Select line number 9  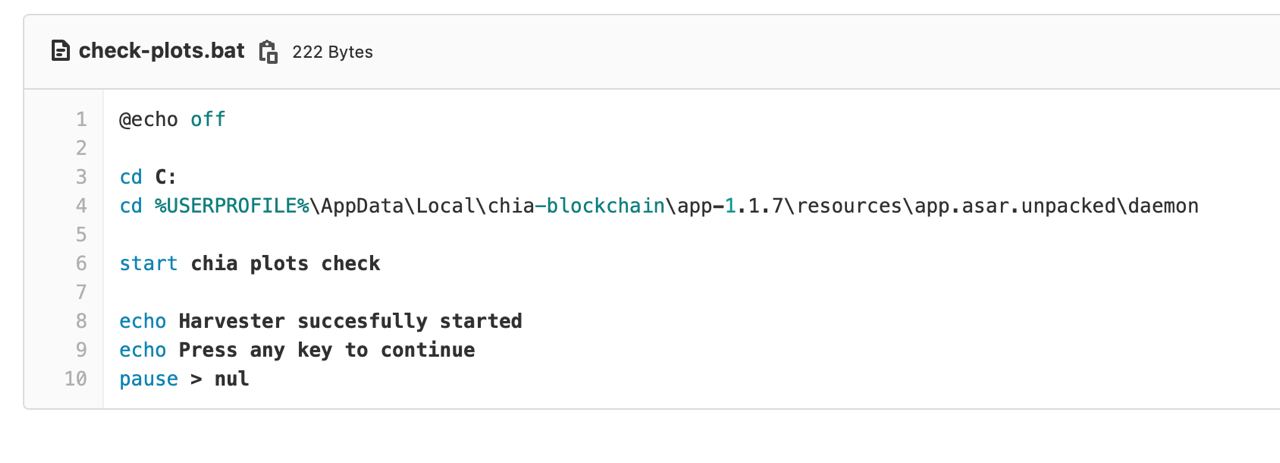tap(81, 350)
